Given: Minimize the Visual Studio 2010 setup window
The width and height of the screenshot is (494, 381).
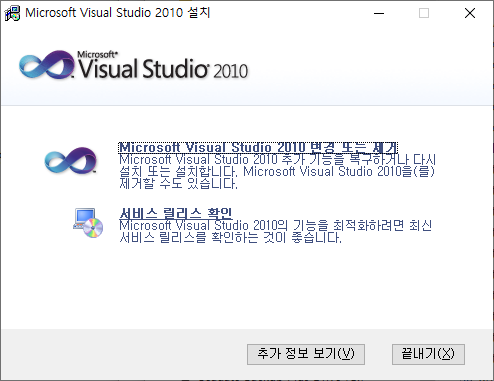Looking at the screenshot, I should pos(379,13).
